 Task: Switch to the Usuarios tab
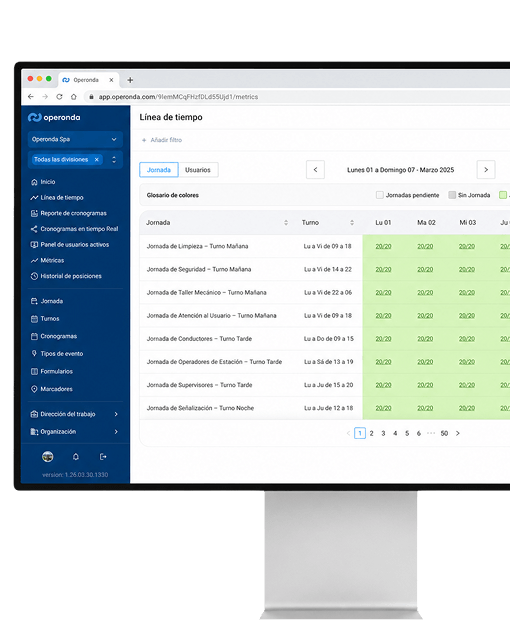click(x=198, y=170)
